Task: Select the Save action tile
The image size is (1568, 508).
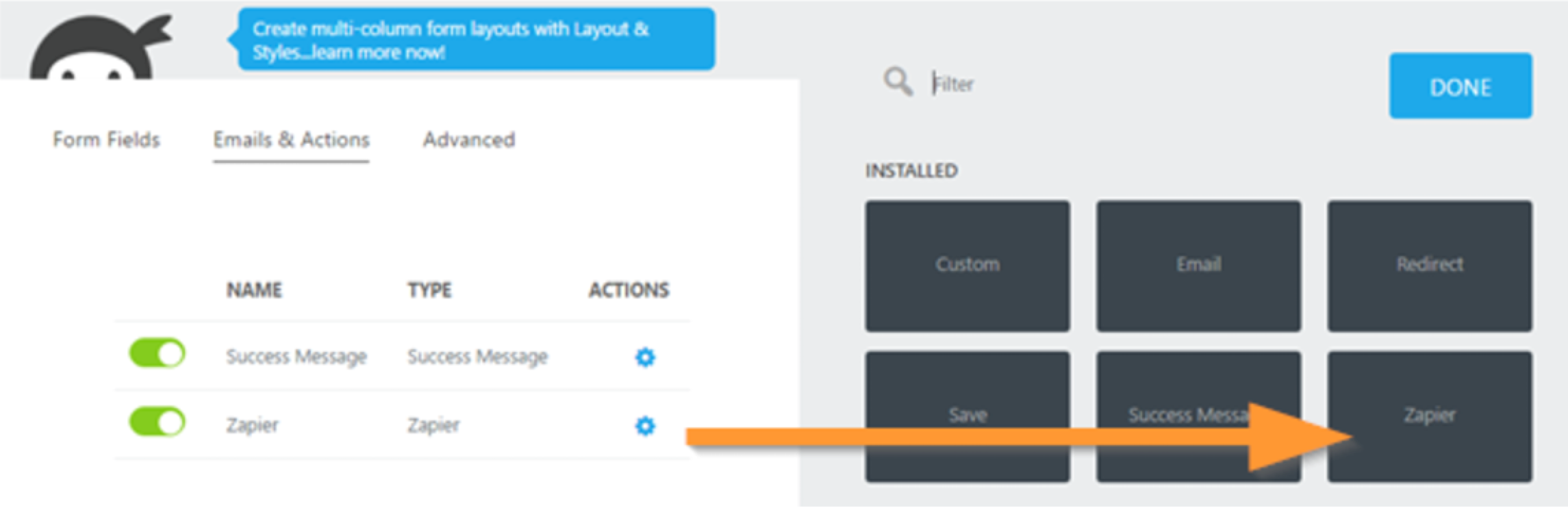Action: point(968,416)
